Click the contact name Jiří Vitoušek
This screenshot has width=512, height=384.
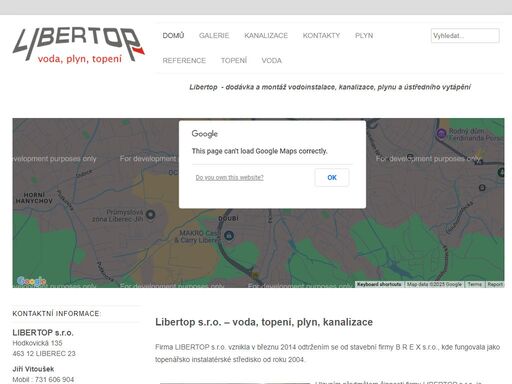33,369
